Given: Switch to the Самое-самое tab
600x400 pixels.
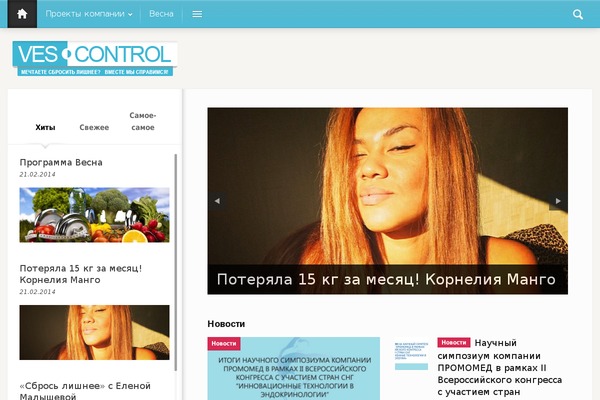Looking at the screenshot, I should pos(143,121).
